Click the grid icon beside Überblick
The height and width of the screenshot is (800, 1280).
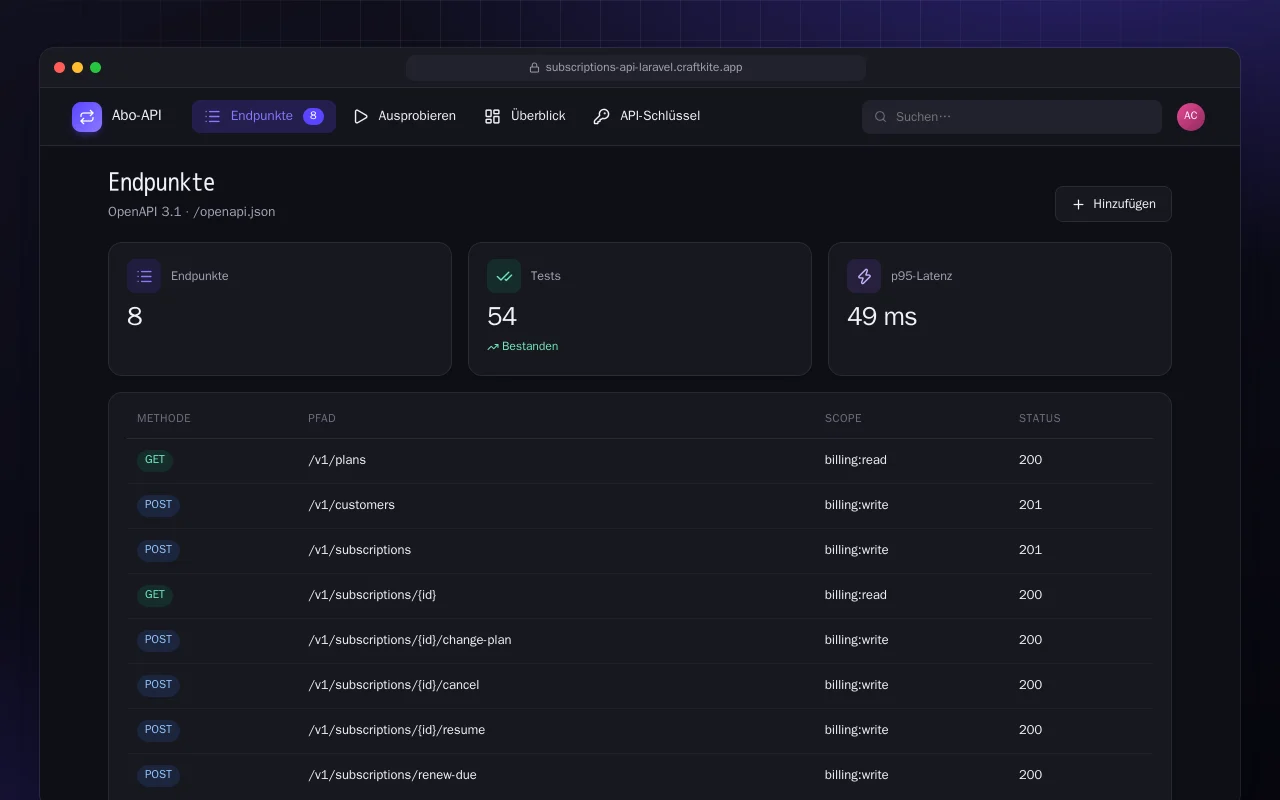[x=492, y=117]
